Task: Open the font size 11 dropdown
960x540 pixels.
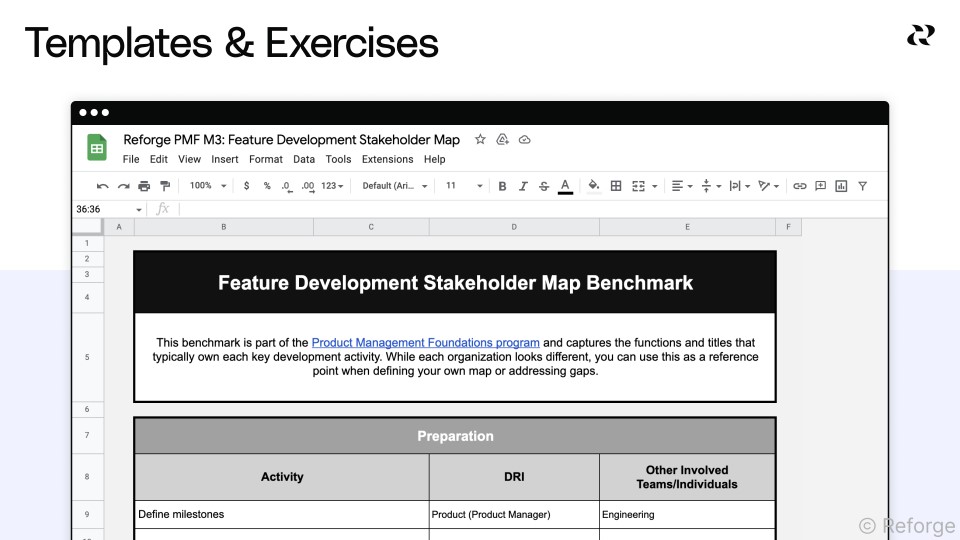Action: click(463, 186)
